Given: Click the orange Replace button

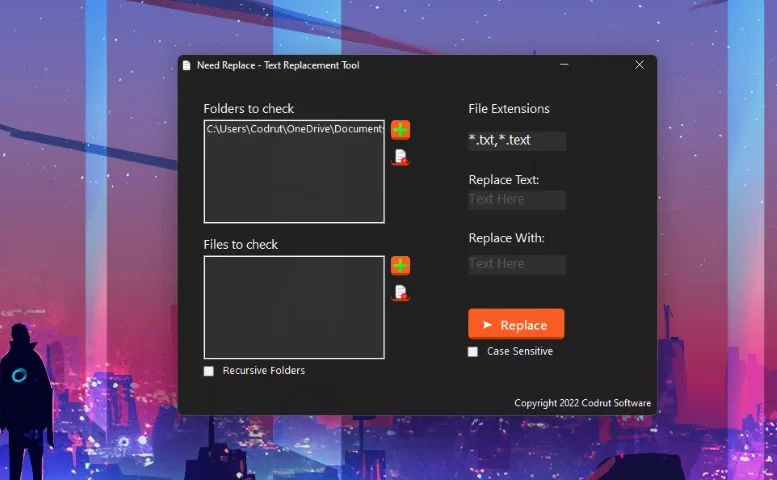Looking at the screenshot, I should [x=516, y=324].
